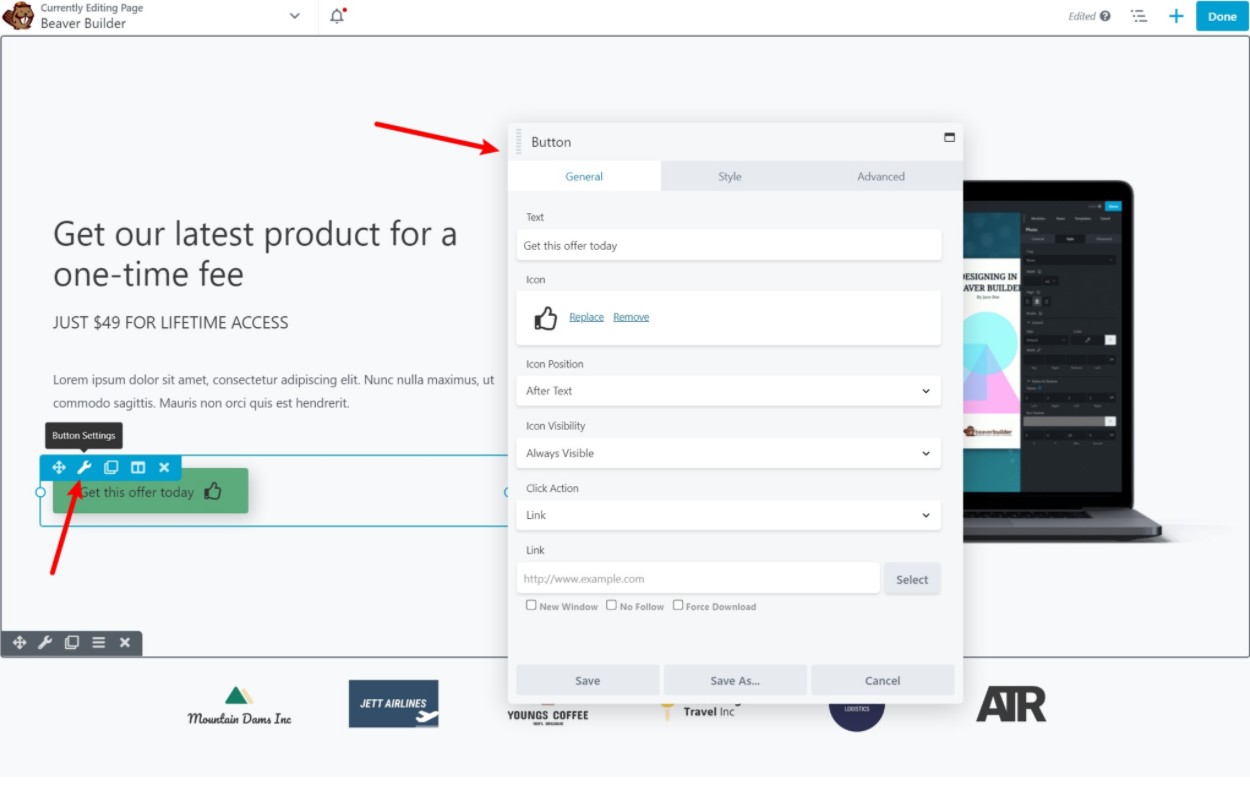
Task: Click the Save As... button
Action: 735,680
